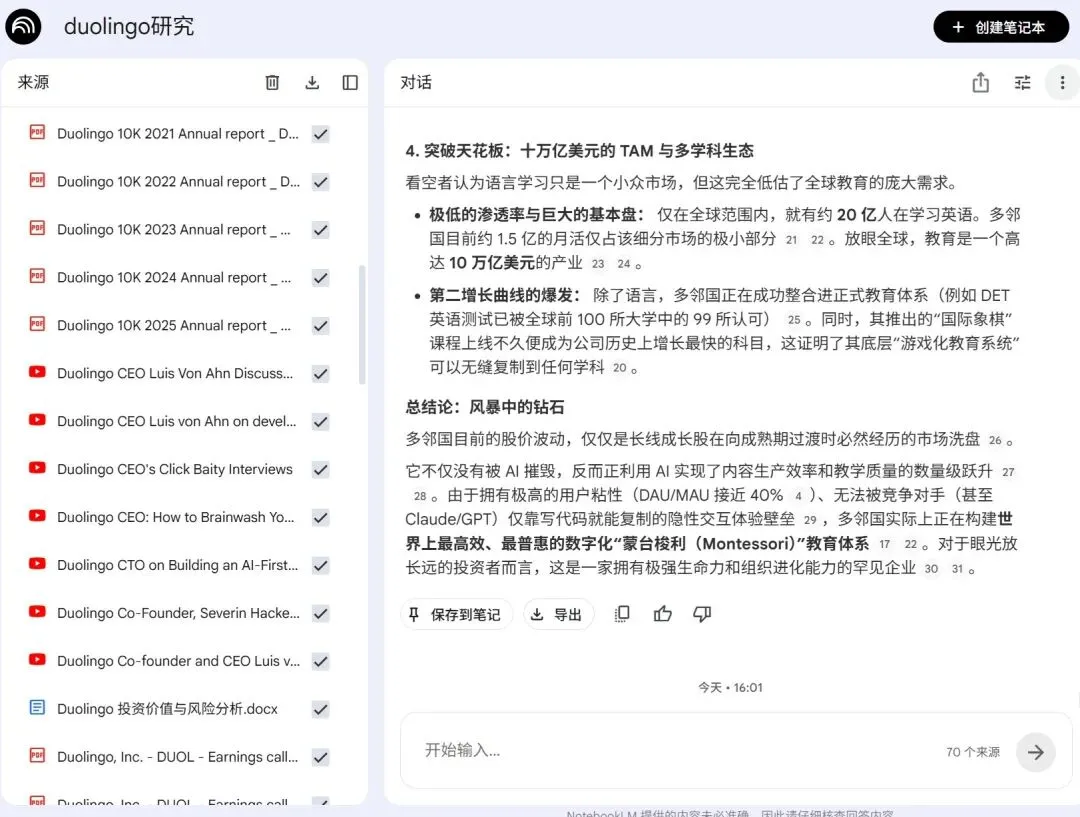Click the thumbs up icon
1080x817 pixels.
[x=663, y=614]
